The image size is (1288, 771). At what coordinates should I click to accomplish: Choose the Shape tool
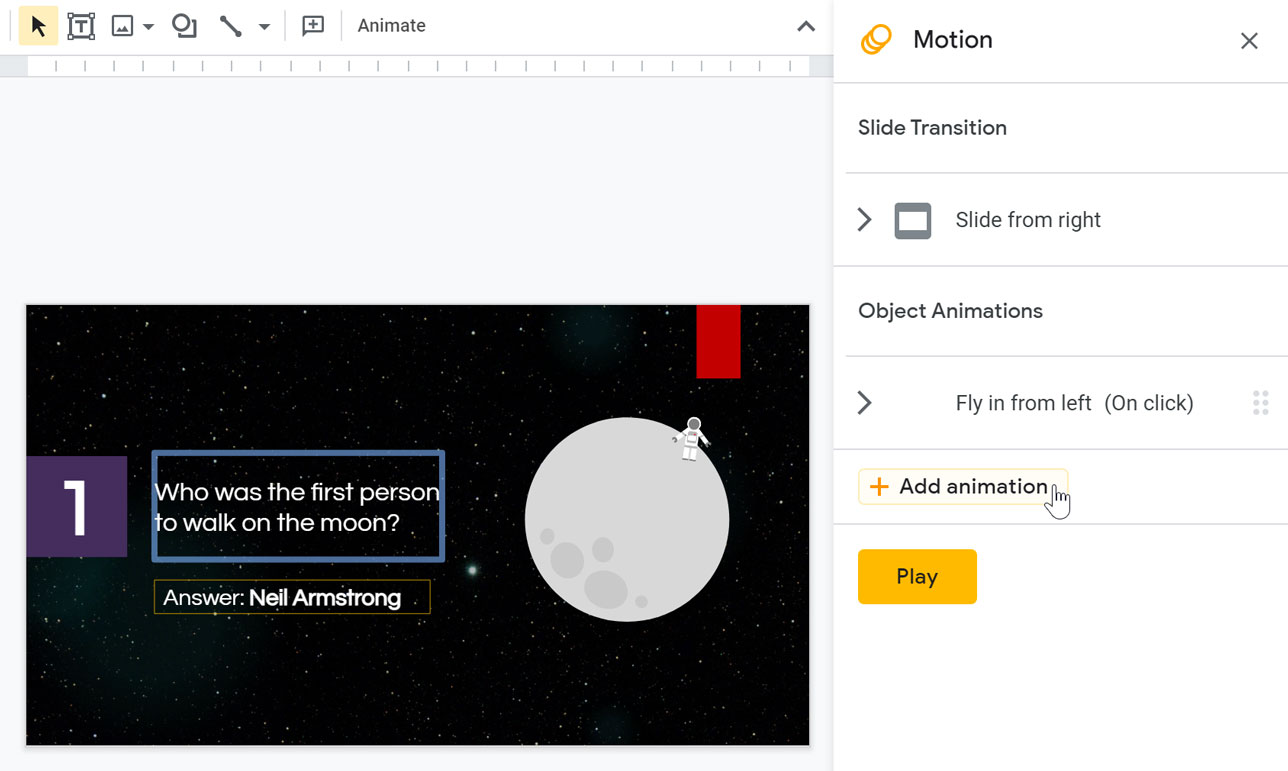tap(184, 25)
